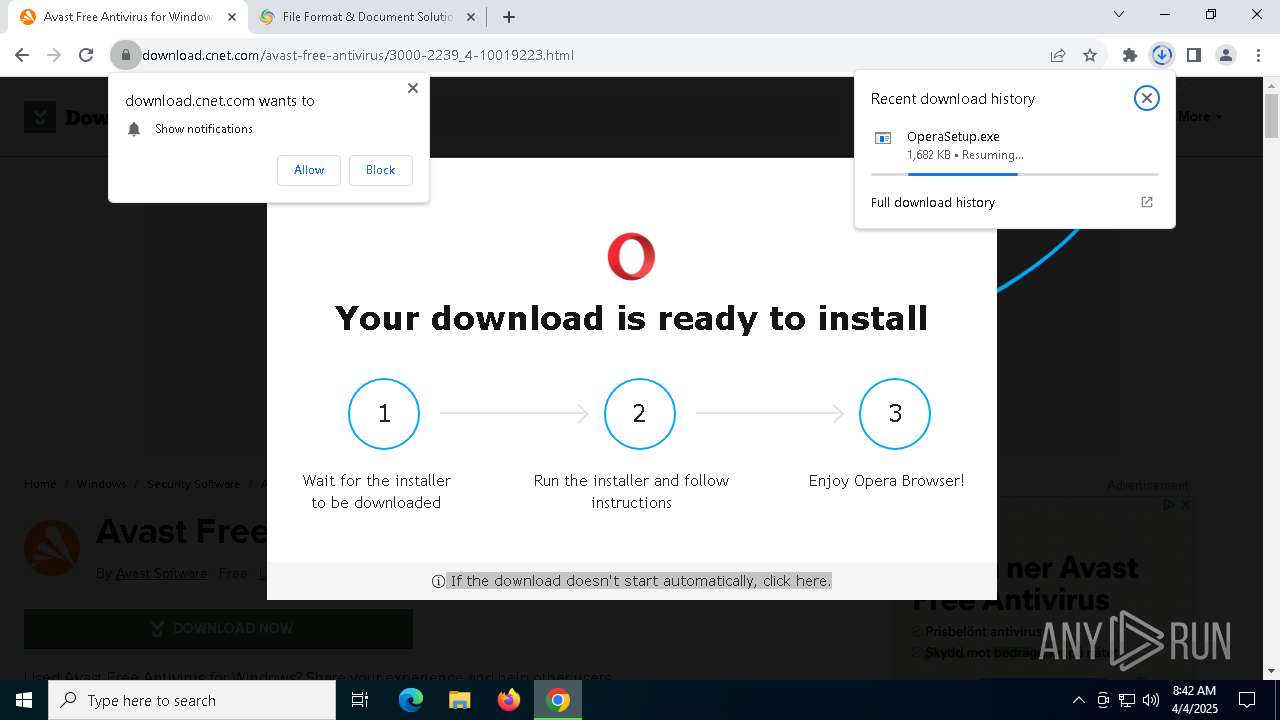
Task: Open File Explorer from taskbar
Action: 459,700
